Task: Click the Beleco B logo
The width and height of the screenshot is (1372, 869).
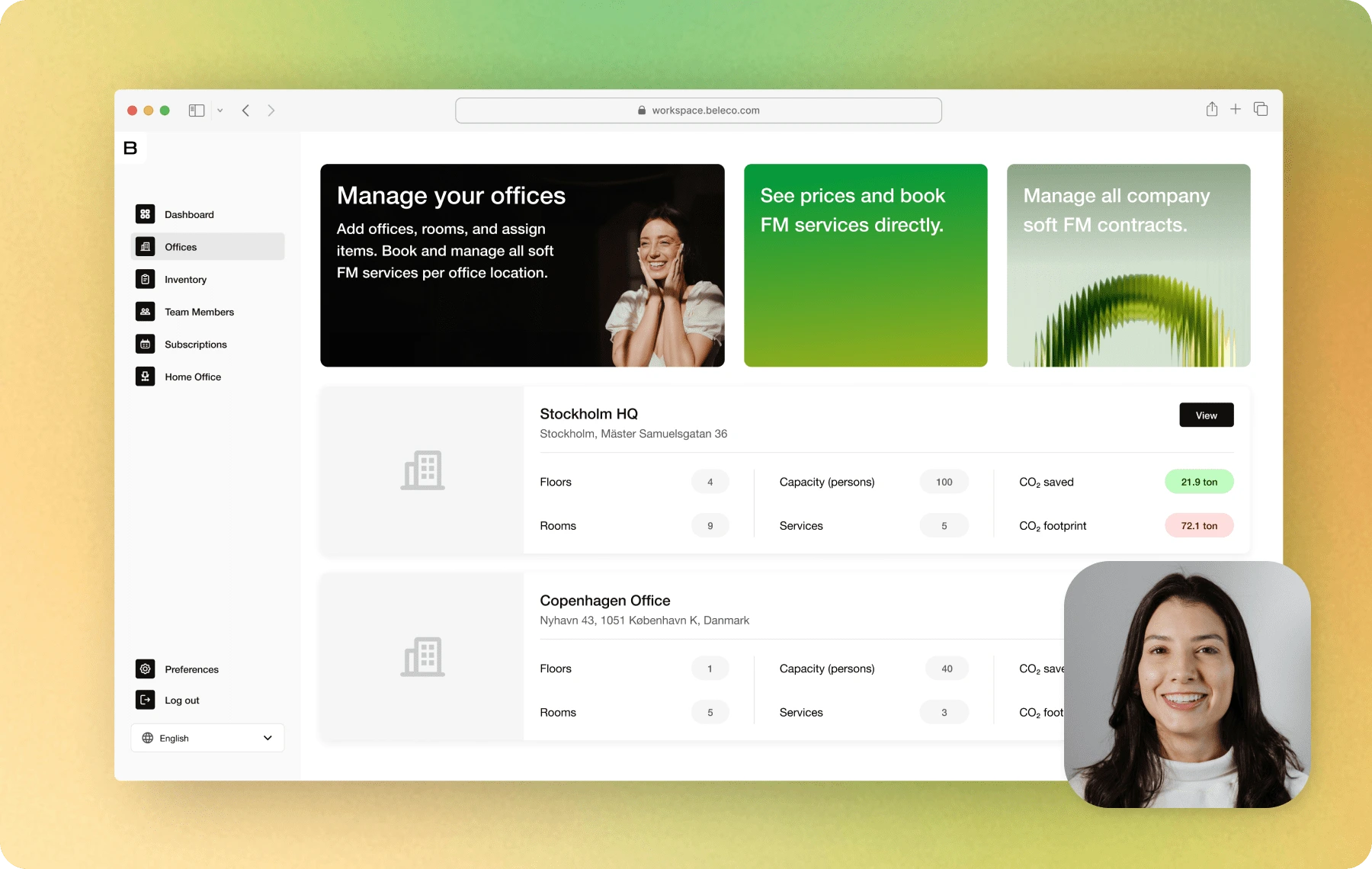Action: click(x=130, y=148)
